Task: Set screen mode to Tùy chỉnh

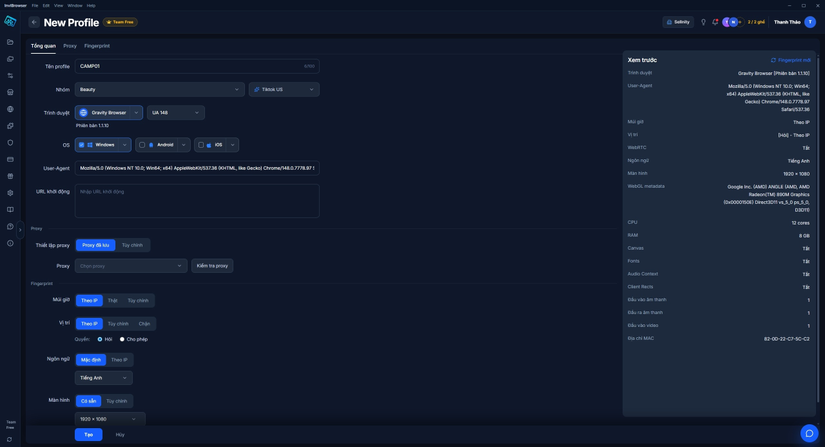Action: (117, 401)
